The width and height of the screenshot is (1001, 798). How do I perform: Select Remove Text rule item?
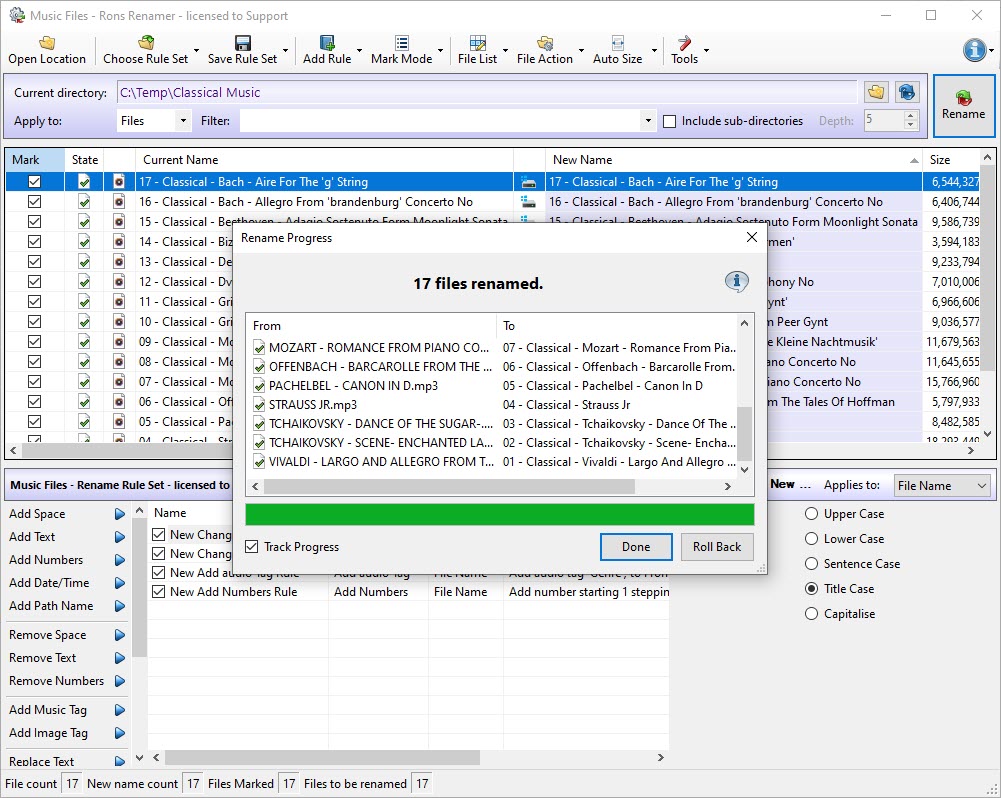point(43,658)
